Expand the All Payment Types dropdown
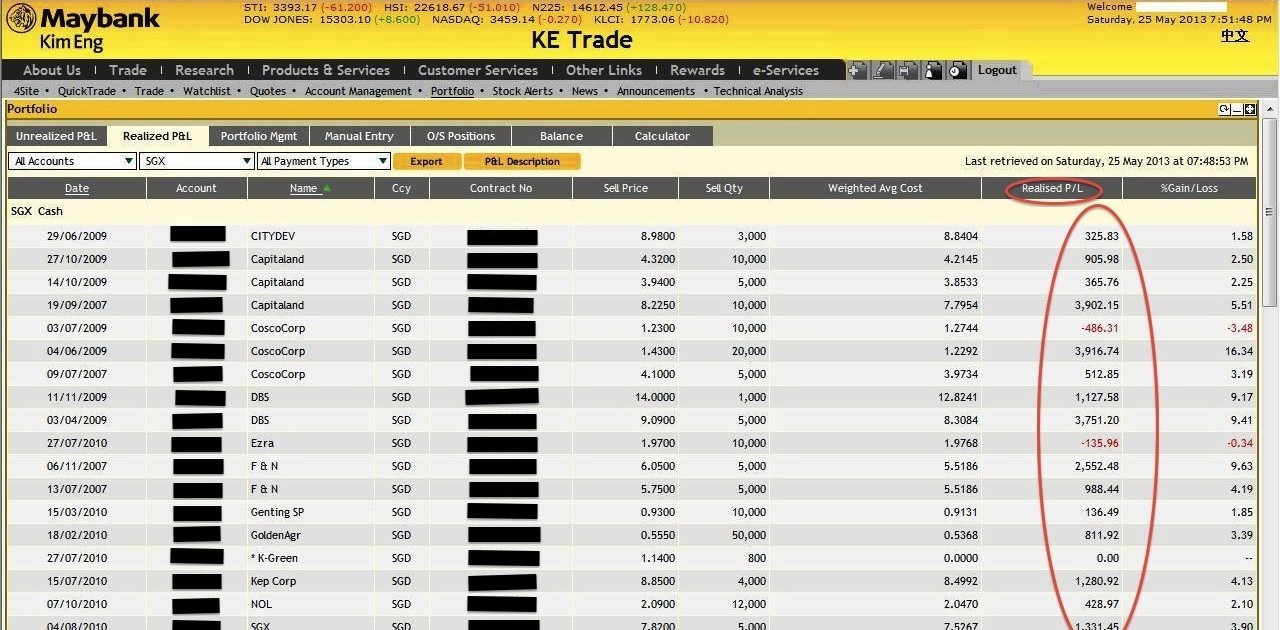The image size is (1280, 630). click(324, 161)
